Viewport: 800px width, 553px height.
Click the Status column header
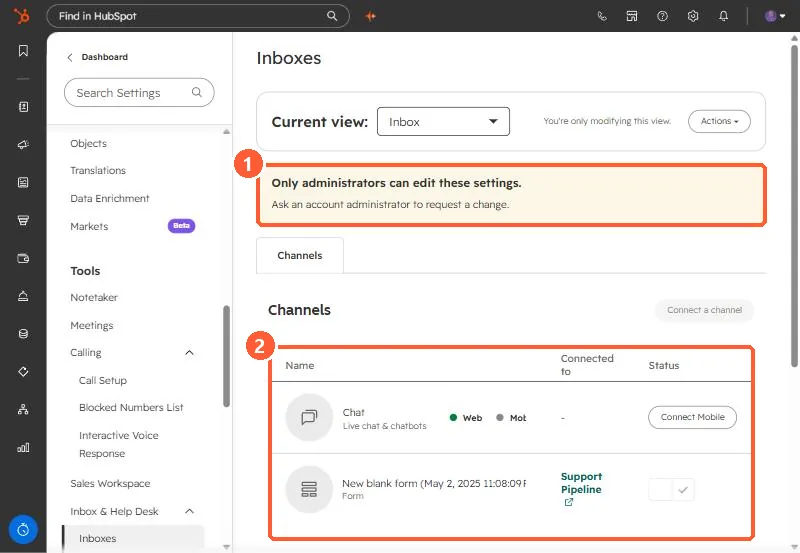(664, 365)
